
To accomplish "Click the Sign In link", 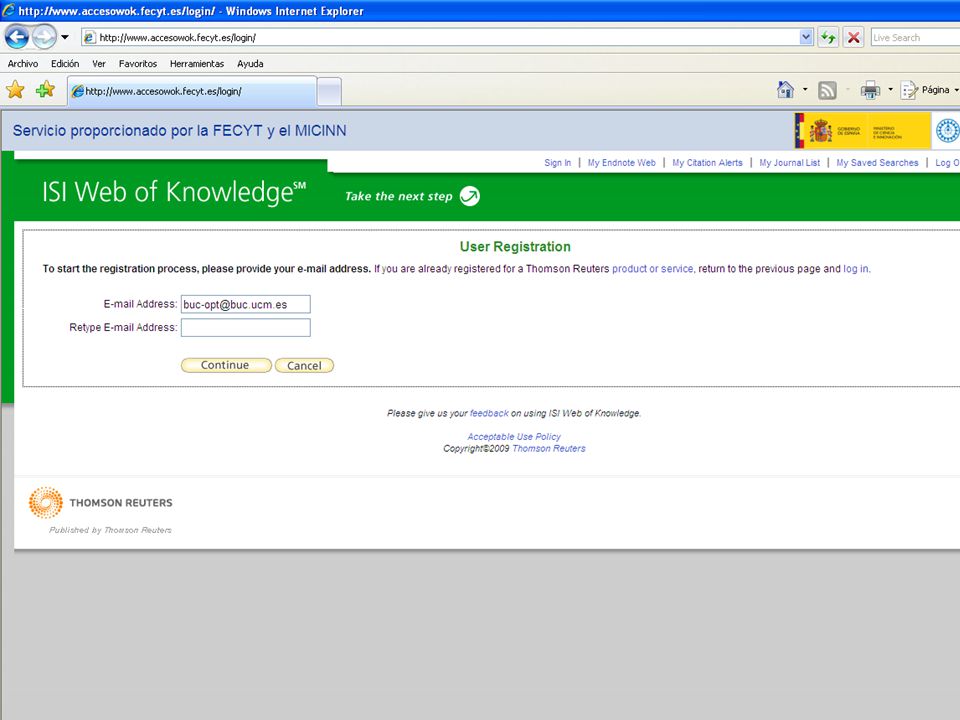I will 557,163.
